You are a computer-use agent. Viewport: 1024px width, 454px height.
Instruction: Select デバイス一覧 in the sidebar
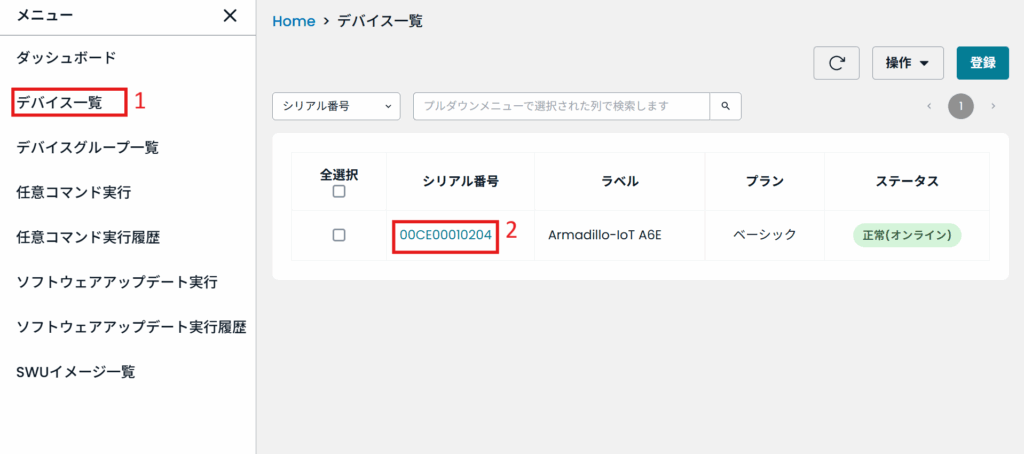click(x=59, y=102)
